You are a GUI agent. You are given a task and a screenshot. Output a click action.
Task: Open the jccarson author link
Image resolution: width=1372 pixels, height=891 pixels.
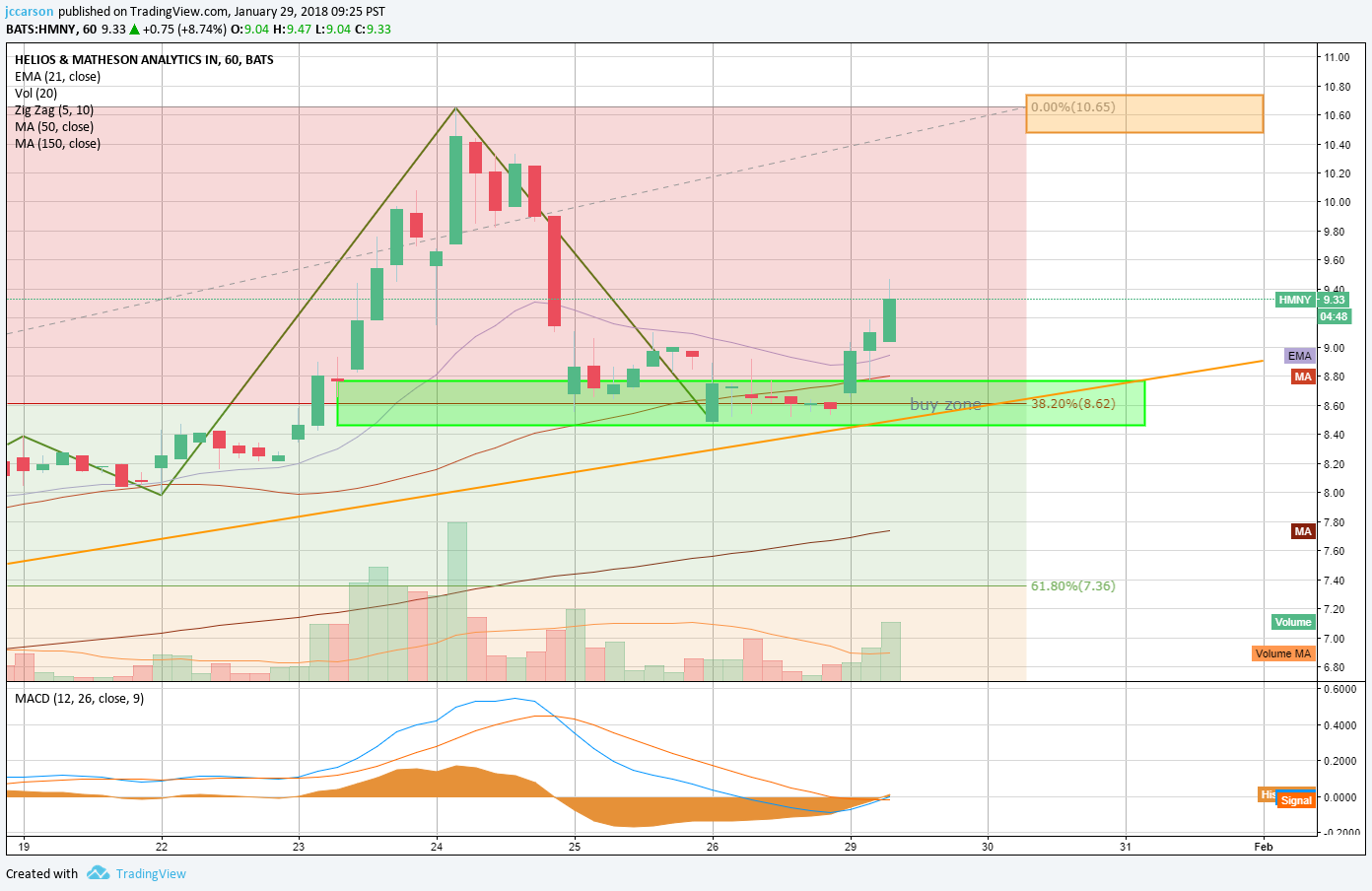pos(30,12)
